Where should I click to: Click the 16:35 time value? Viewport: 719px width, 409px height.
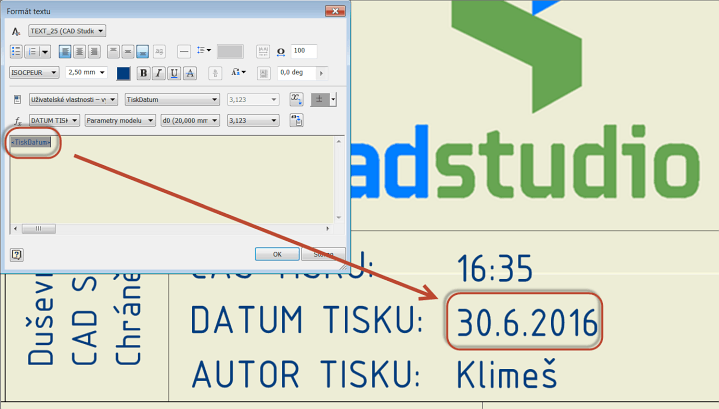(495, 269)
